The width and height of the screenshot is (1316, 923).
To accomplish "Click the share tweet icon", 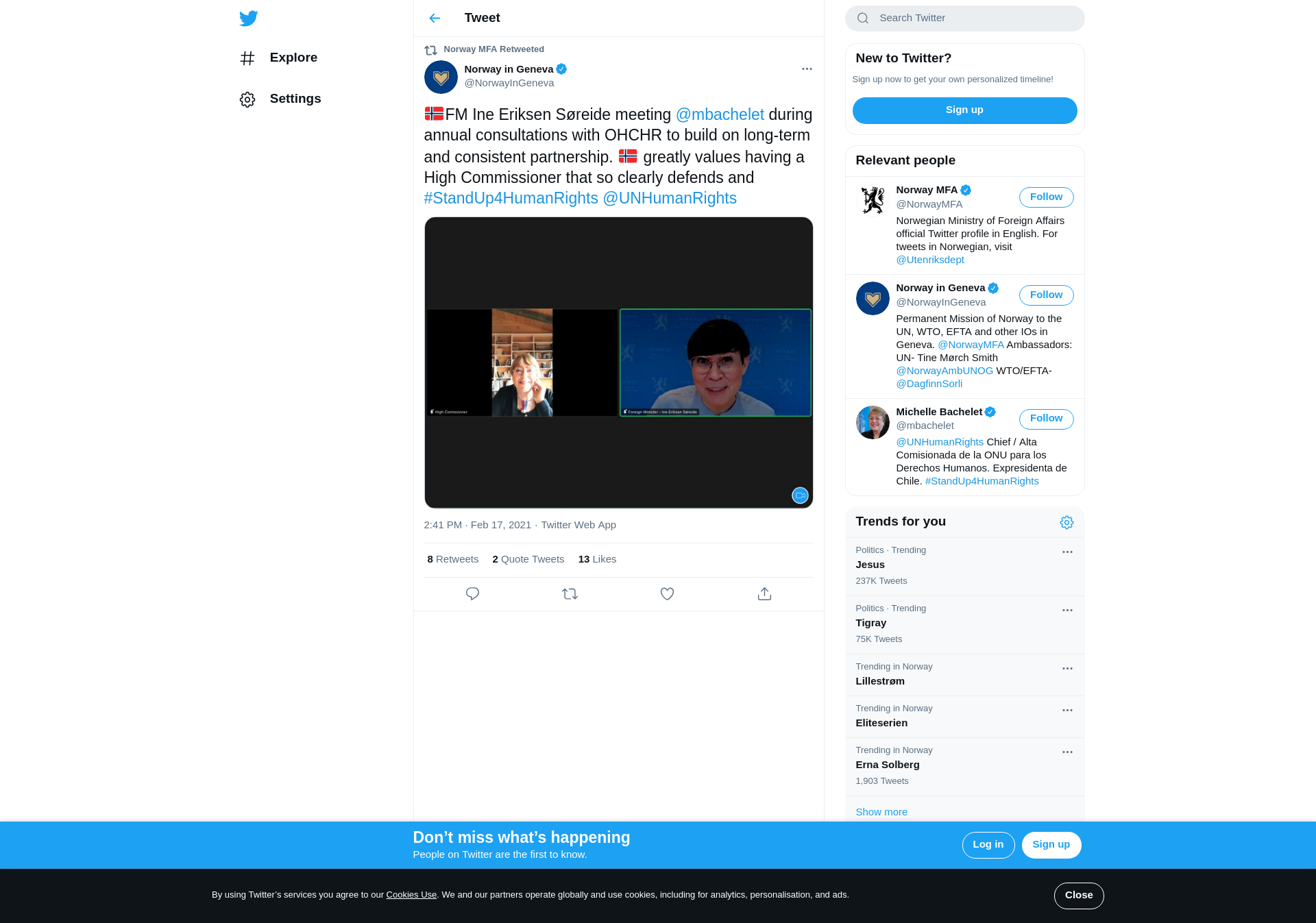I will coord(764,594).
